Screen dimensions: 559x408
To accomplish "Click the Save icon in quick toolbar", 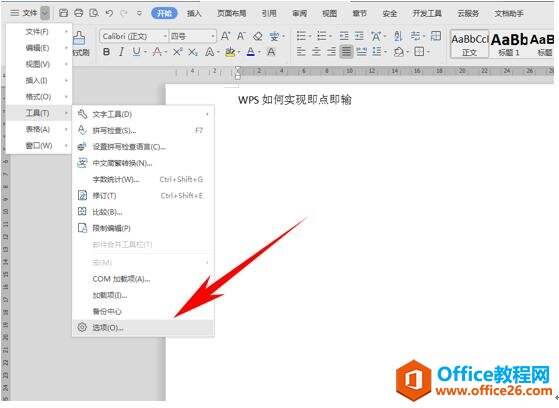I will pyautogui.click(x=63, y=13).
